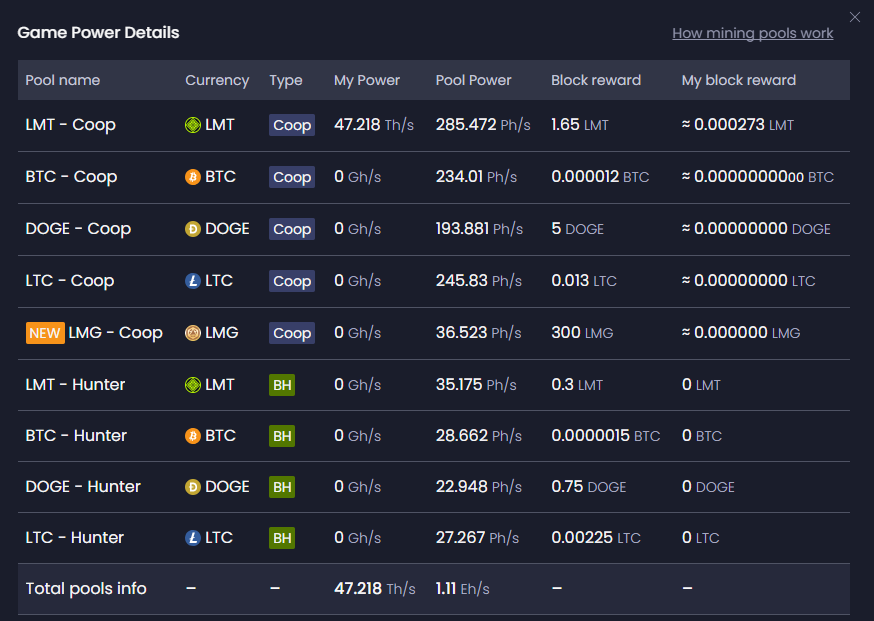The height and width of the screenshot is (621, 874).
Task: Select the LTC - Hunter pool name
Action: pos(75,538)
